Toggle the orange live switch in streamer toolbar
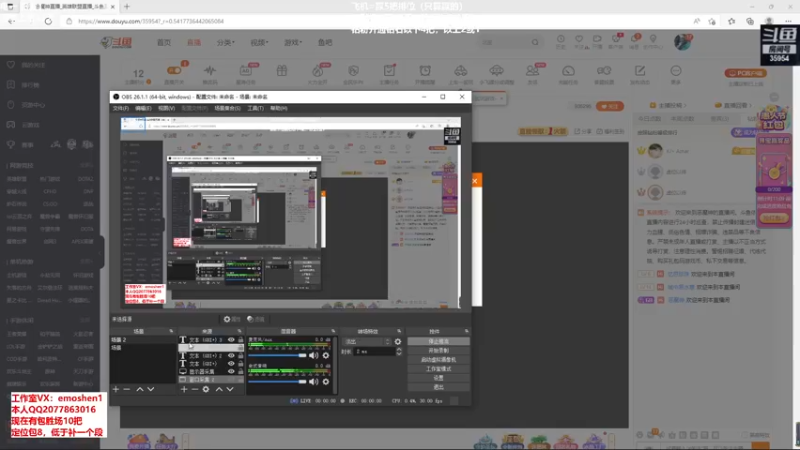The image size is (800, 450). pyautogui.click(x=174, y=70)
